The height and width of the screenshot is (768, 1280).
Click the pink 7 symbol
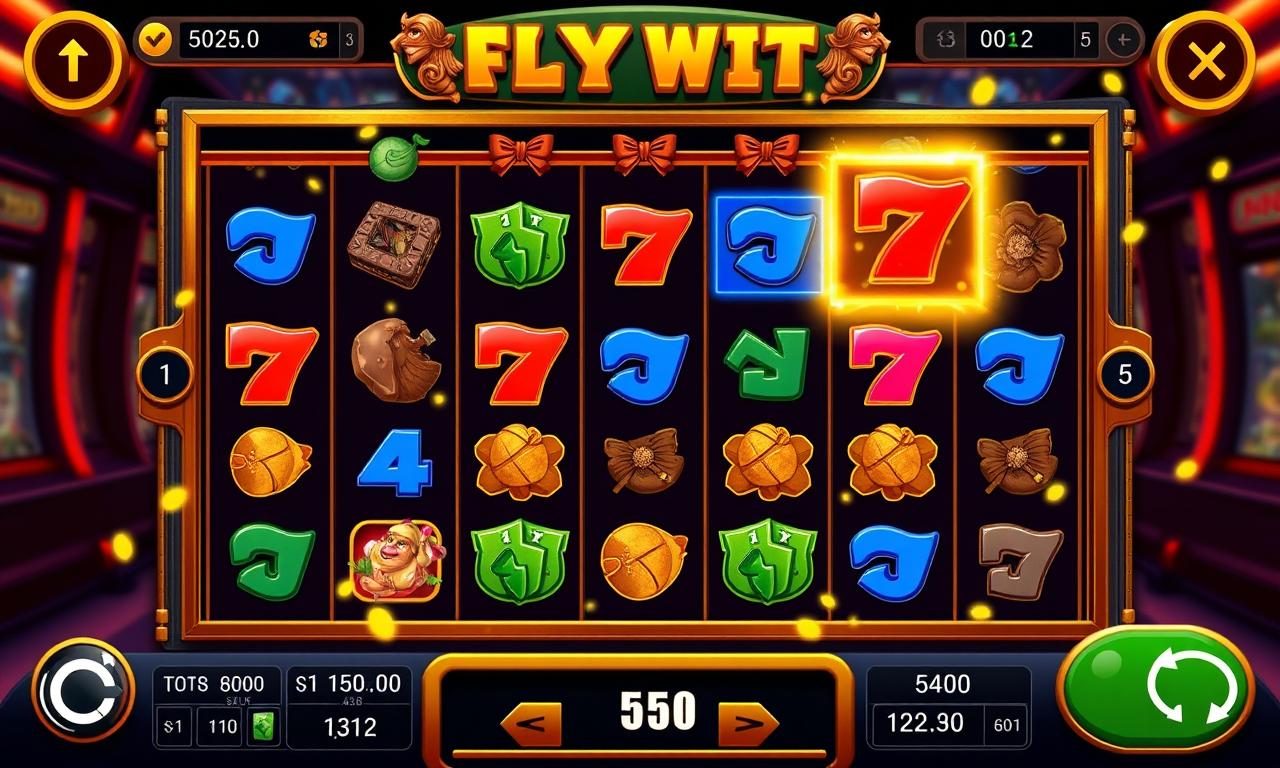click(x=894, y=365)
